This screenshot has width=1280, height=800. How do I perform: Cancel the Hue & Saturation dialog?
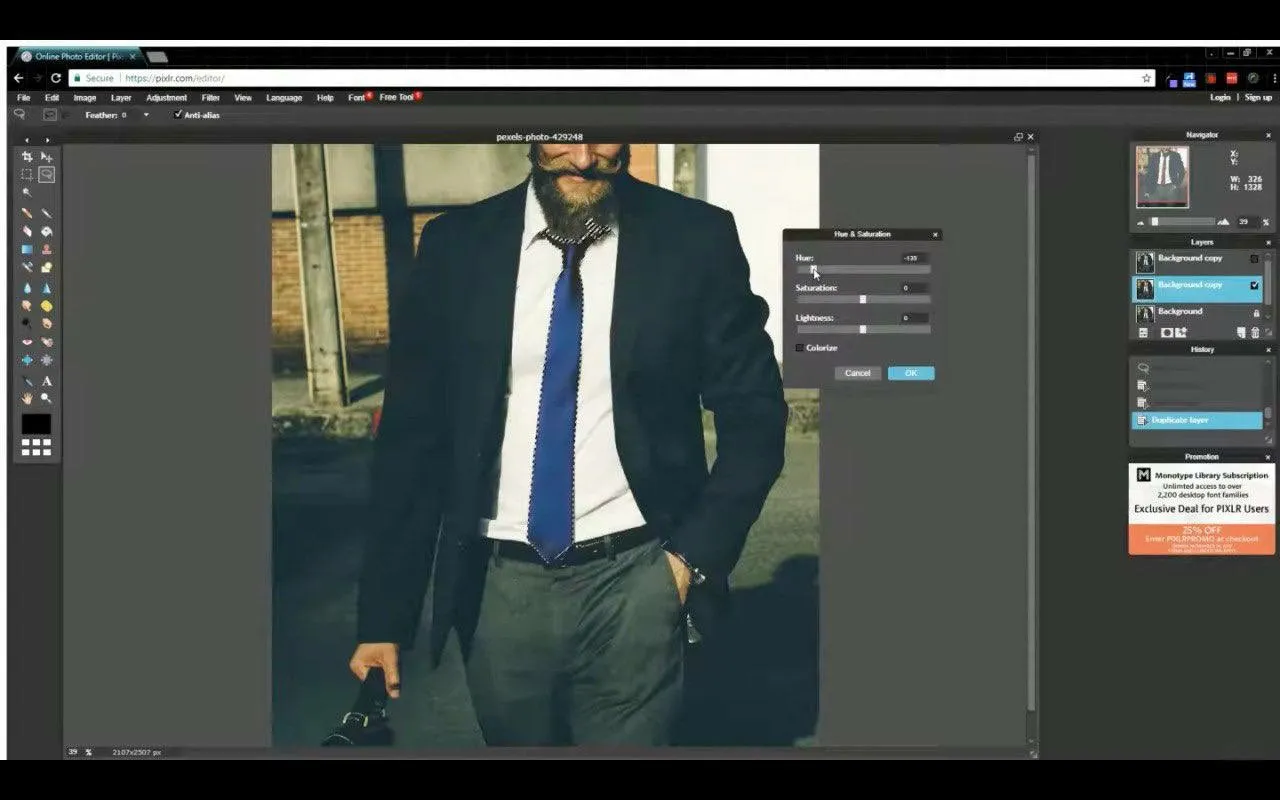857,373
